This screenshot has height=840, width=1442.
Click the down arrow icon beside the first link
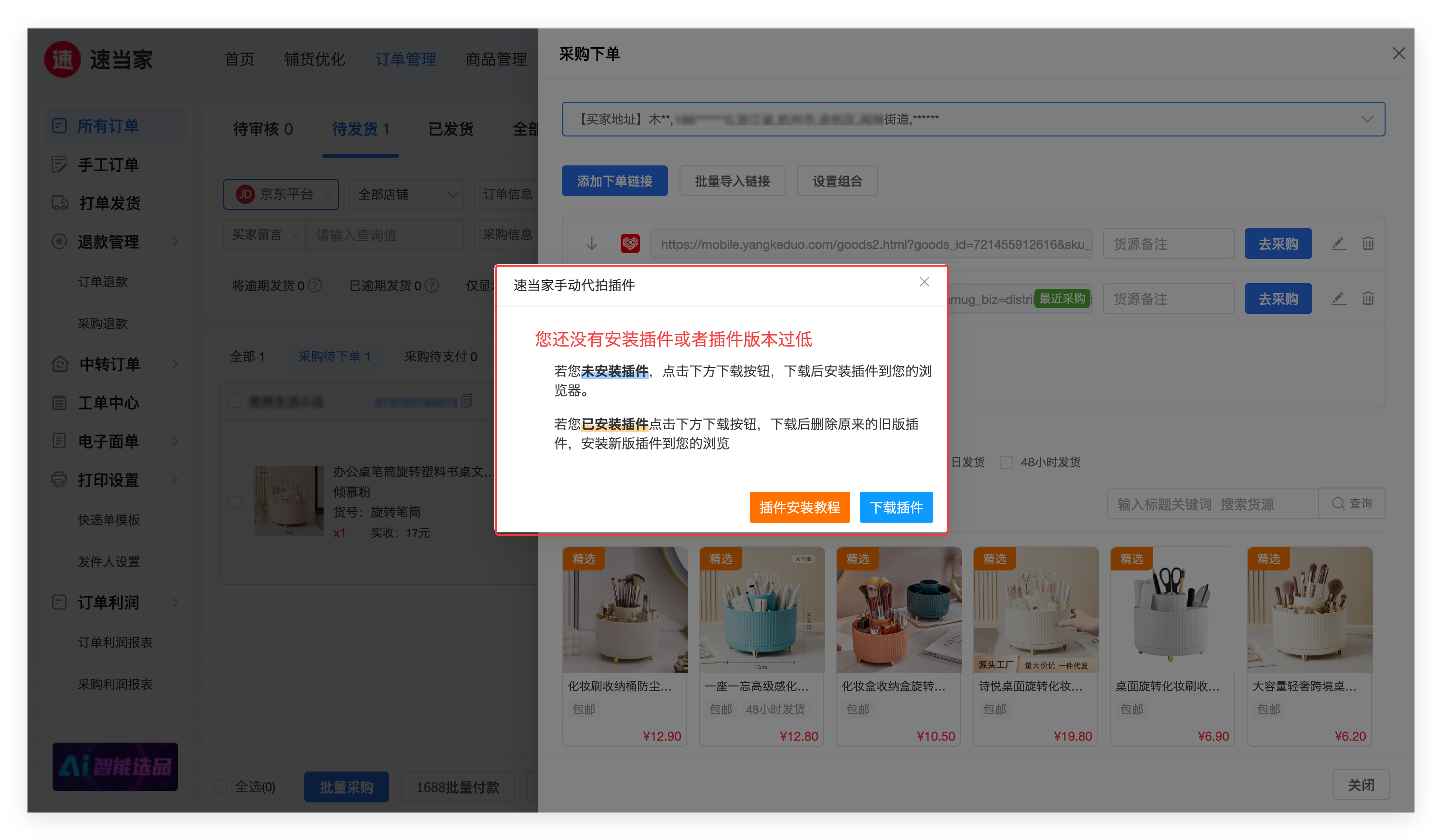[x=592, y=244]
